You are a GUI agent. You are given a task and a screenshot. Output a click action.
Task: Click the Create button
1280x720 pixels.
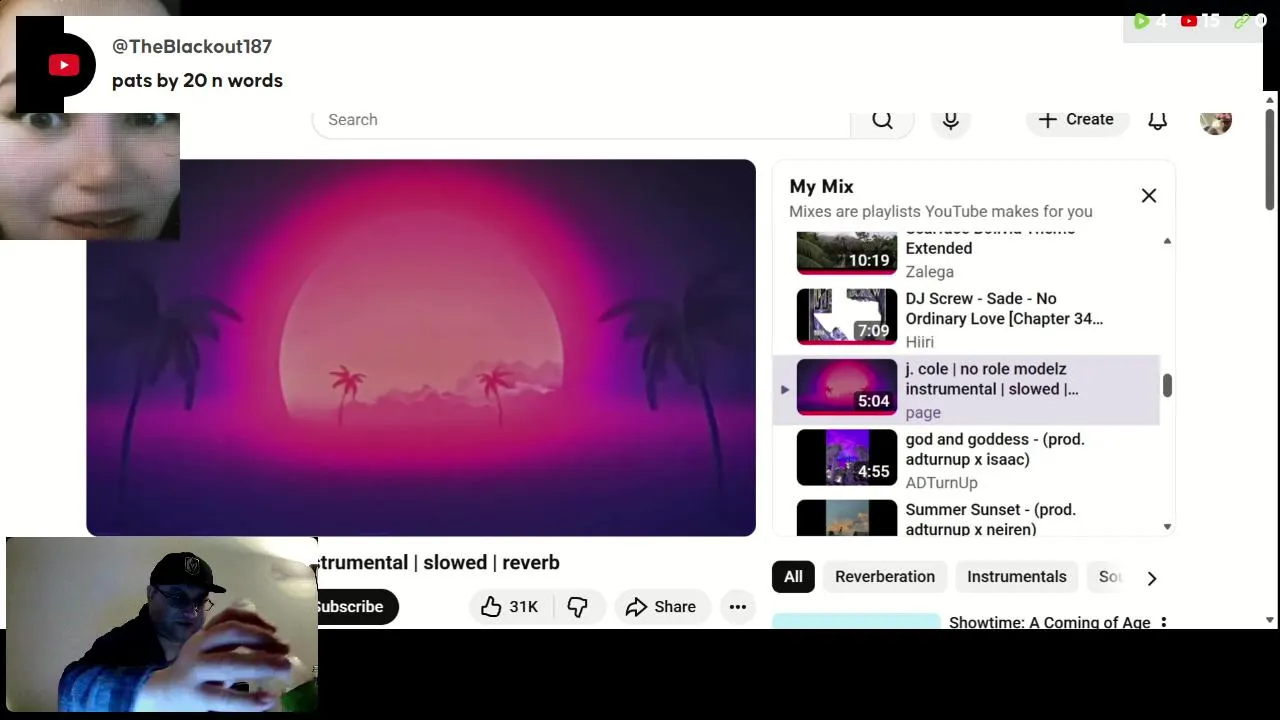pos(1076,120)
